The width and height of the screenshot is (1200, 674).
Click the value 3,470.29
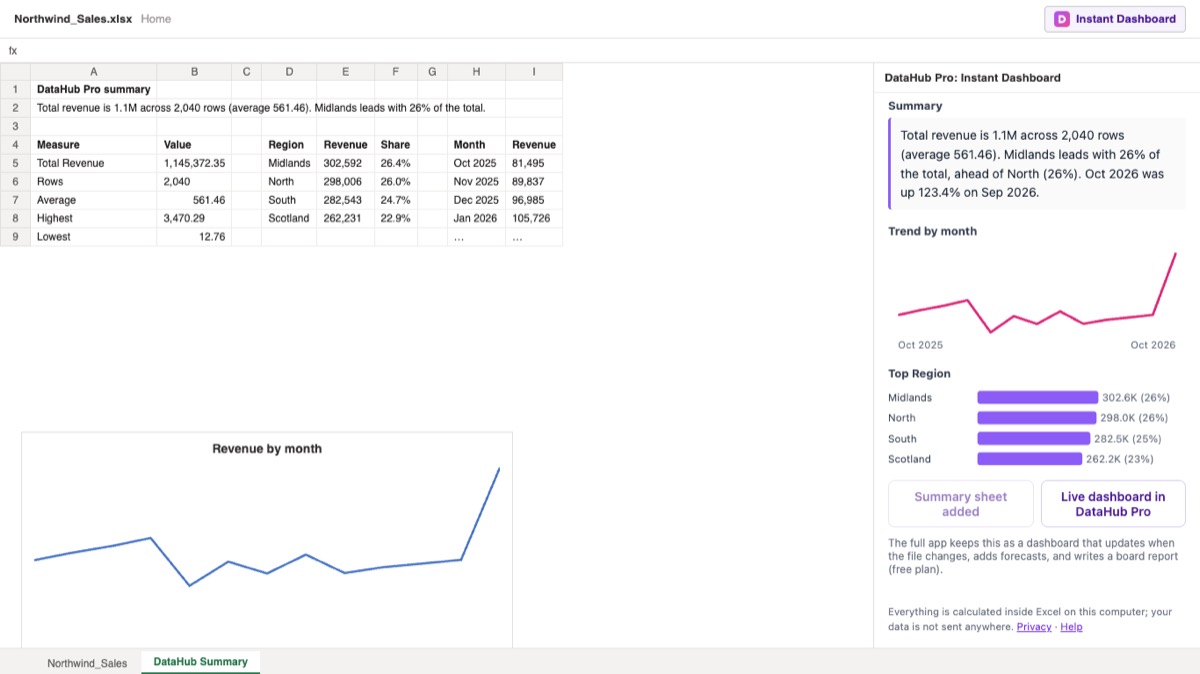194,217
